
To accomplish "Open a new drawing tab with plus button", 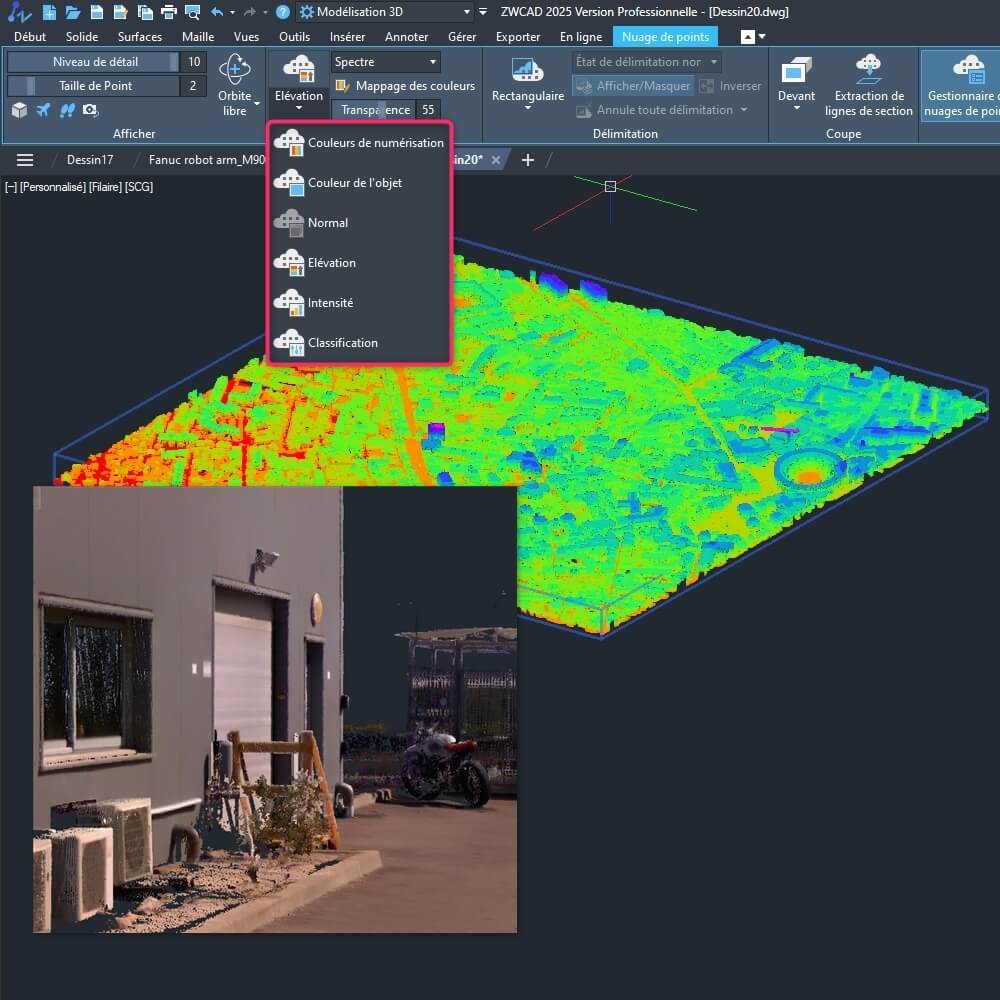I will pos(528,160).
